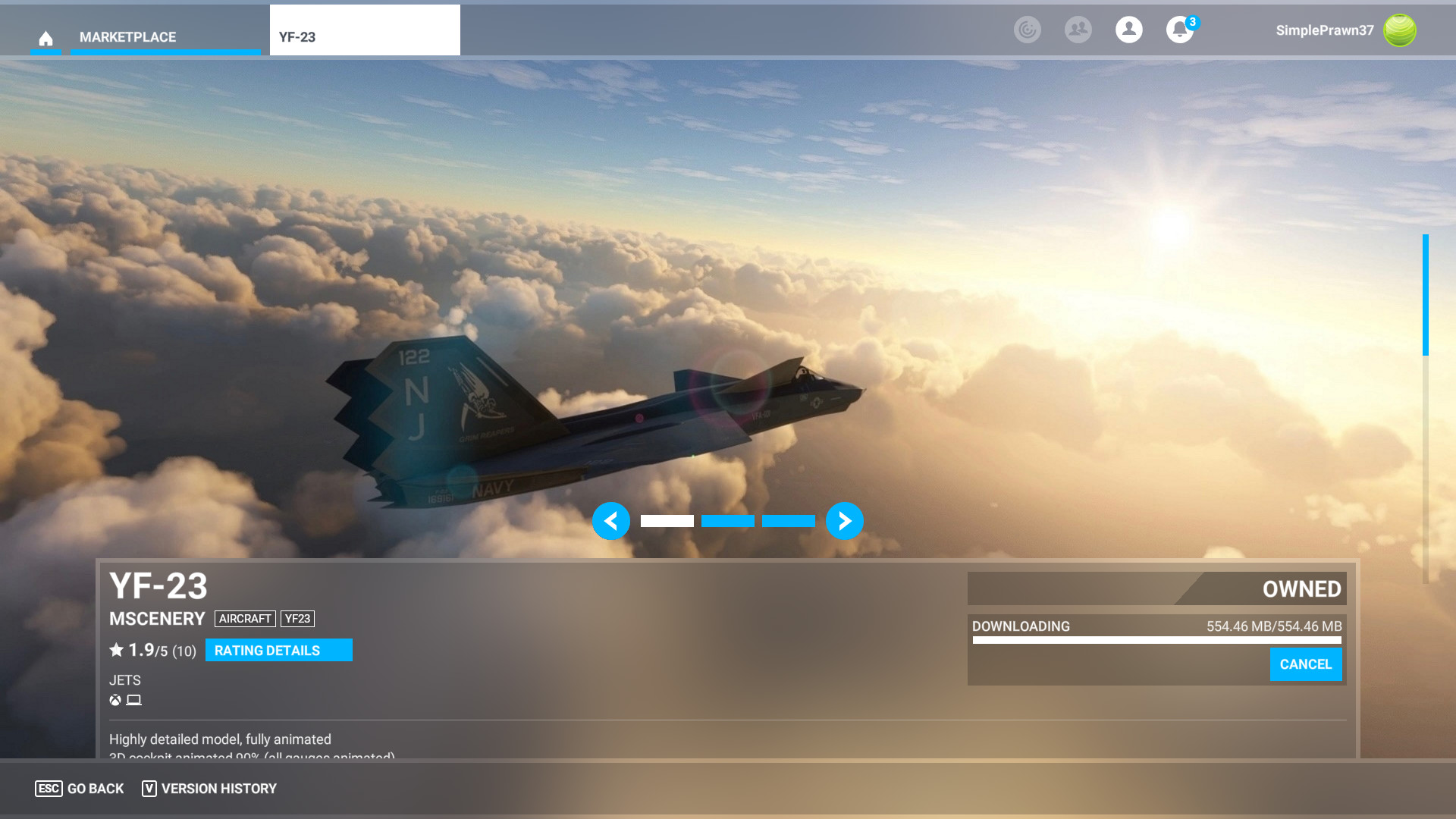Viewport: 1456px width, 819px height.
Task: Click ESC Go Back
Action: pyautogui.click(x=80, y=789)
